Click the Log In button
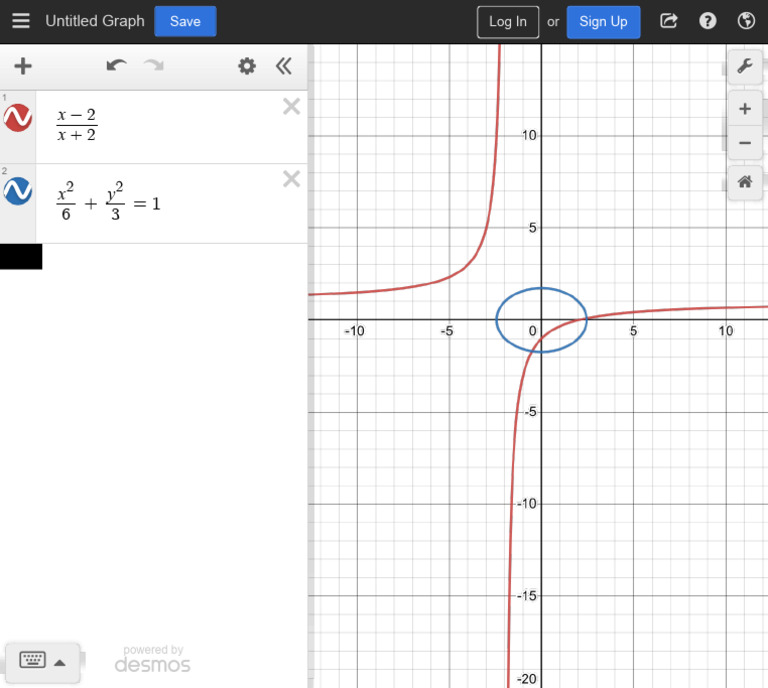This screenshot has width=768, height=688. click(508, 21)
